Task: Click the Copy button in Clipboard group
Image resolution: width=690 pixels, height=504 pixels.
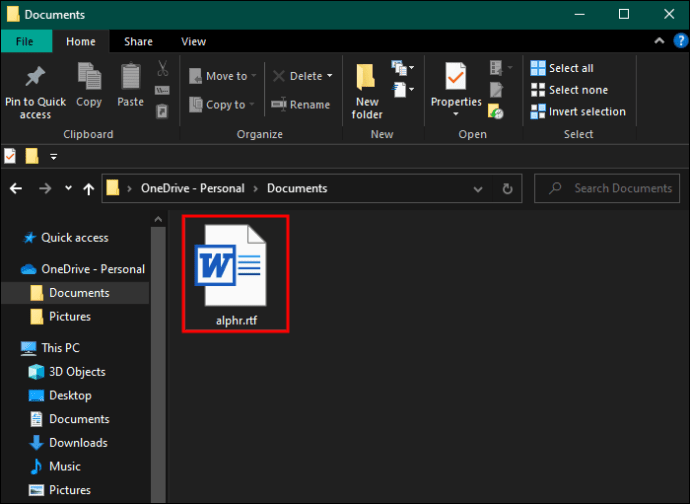Action: point(89,85)
